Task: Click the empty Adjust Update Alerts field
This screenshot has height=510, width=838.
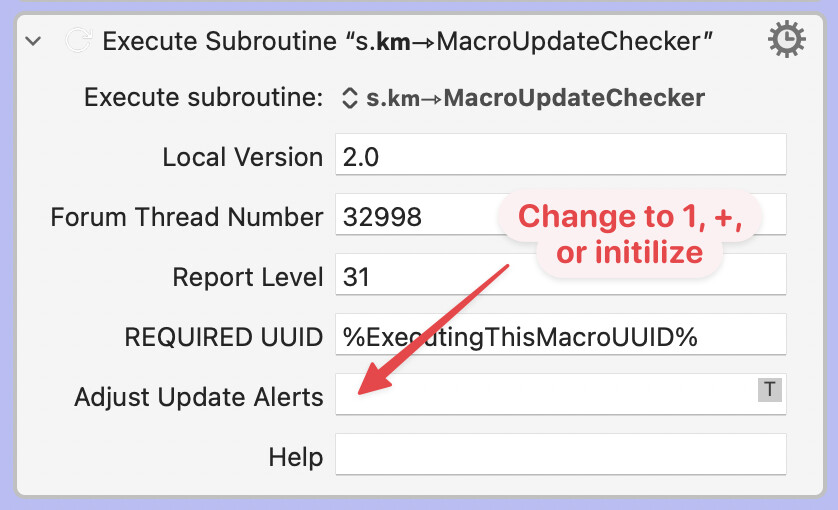Action: click(545, 397)
